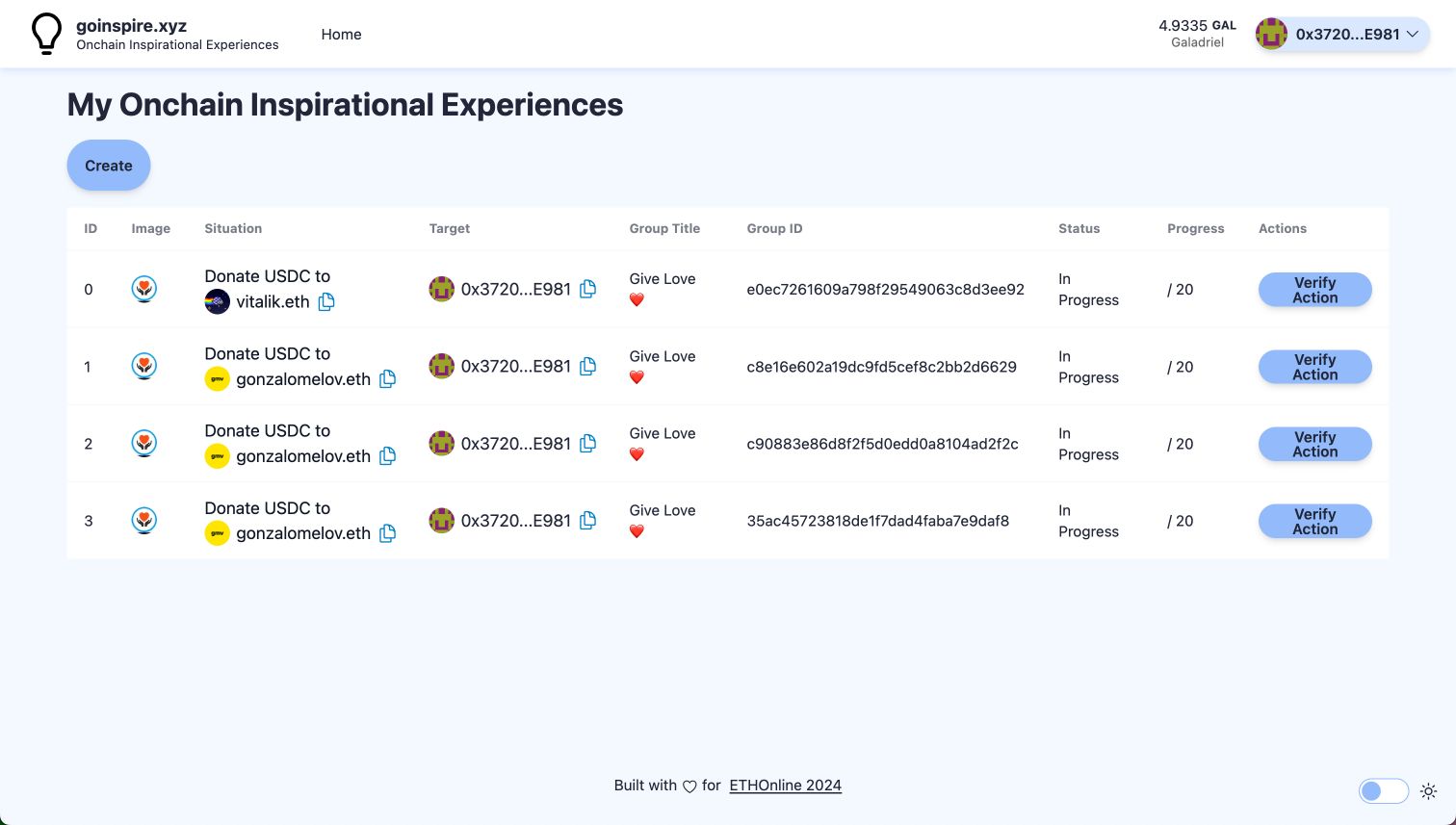
Task: Copy target address in row 1
Action: 587,366
